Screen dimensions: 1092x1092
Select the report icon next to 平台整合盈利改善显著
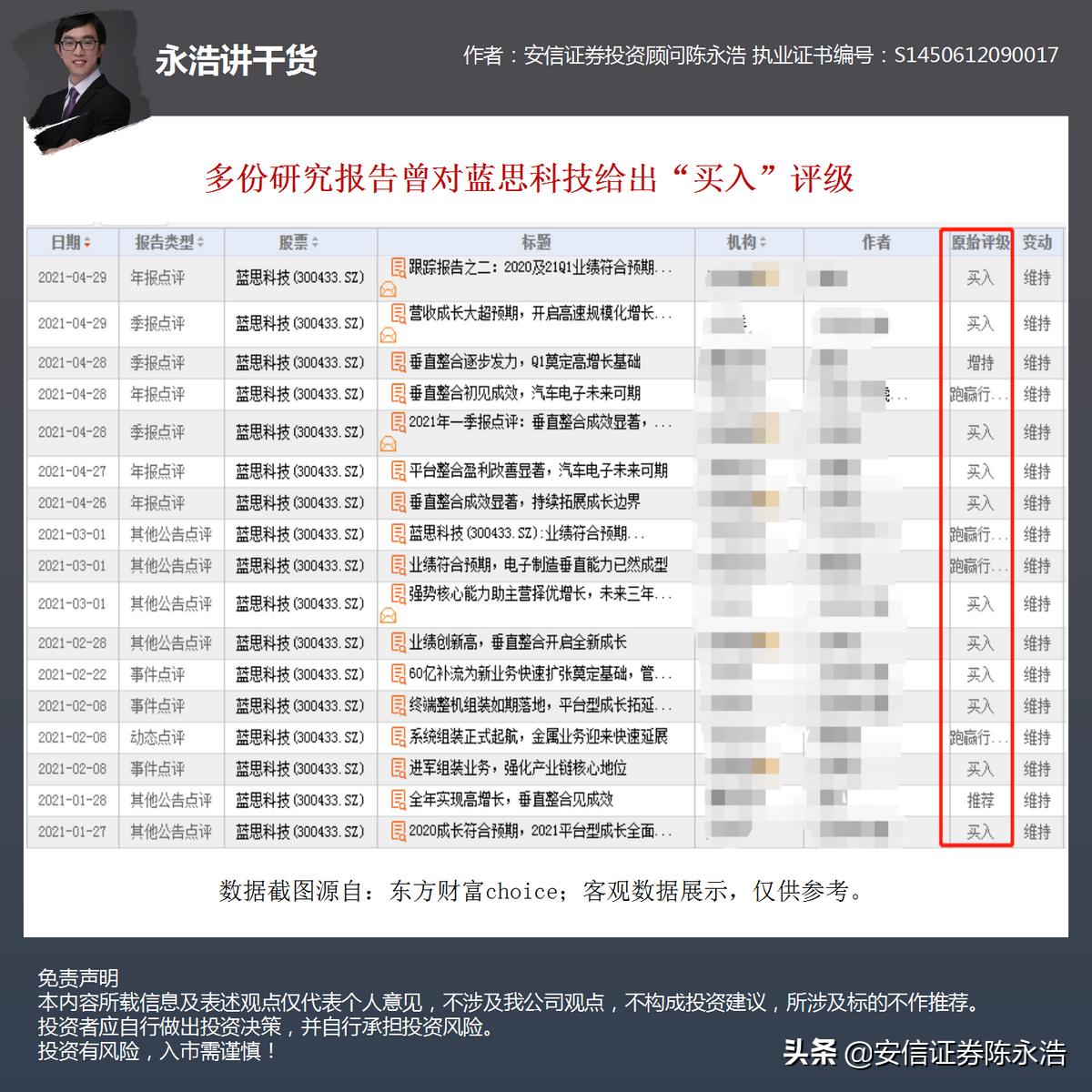pyautogui.click(x=397, y=471)
